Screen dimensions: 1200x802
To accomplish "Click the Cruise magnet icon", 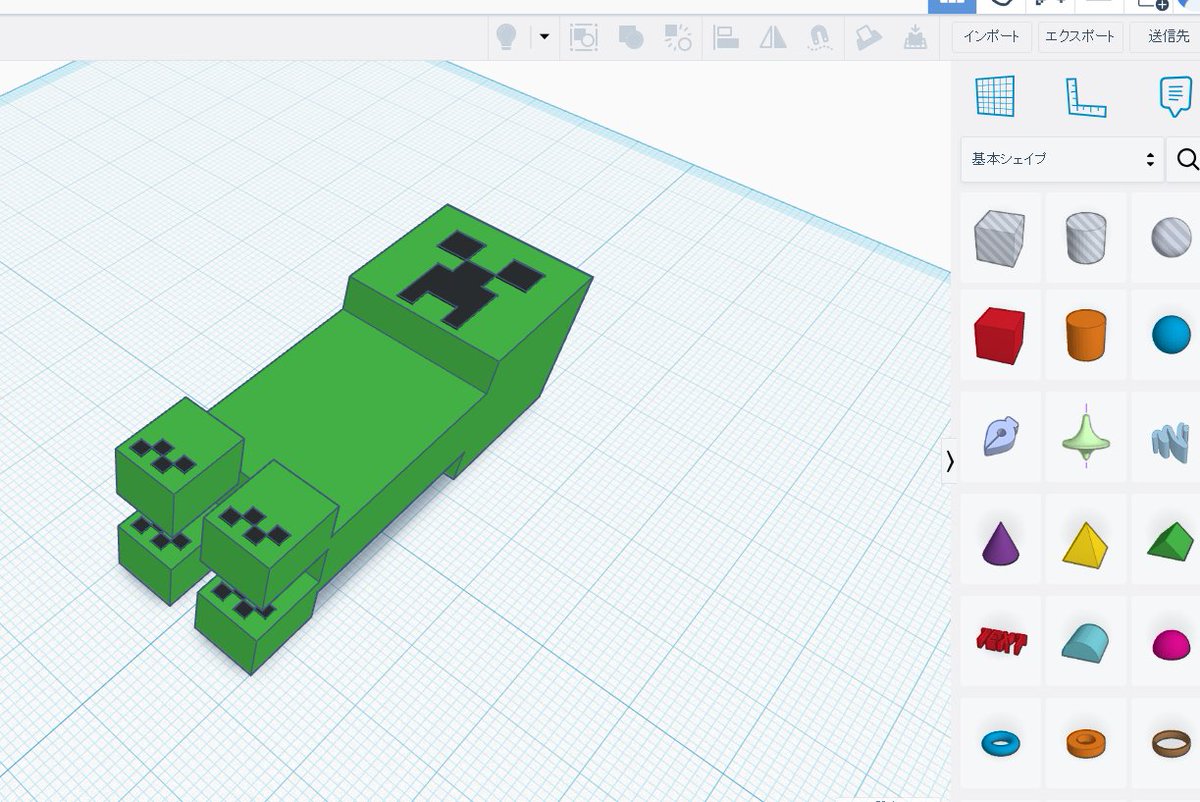I will click(820, 38).
